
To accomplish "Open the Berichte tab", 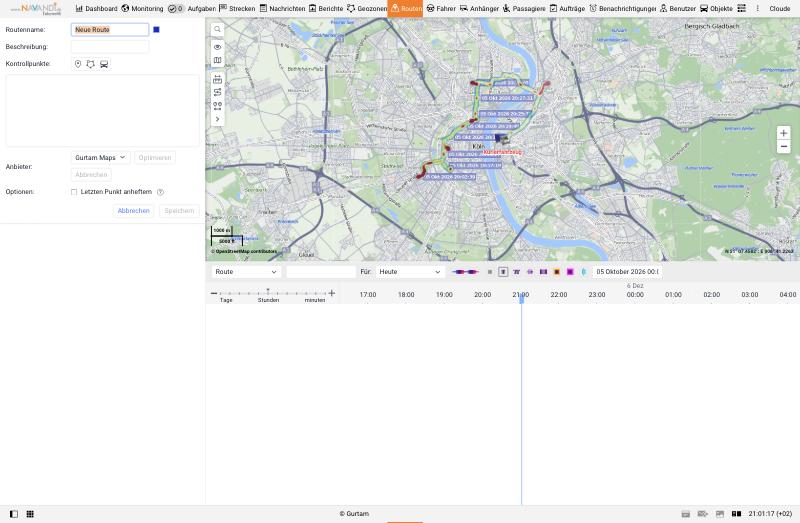I will click(326, 9).
